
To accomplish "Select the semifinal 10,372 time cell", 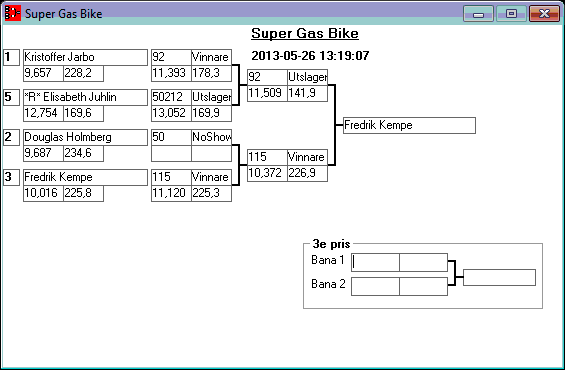I will tap(268, 173).
